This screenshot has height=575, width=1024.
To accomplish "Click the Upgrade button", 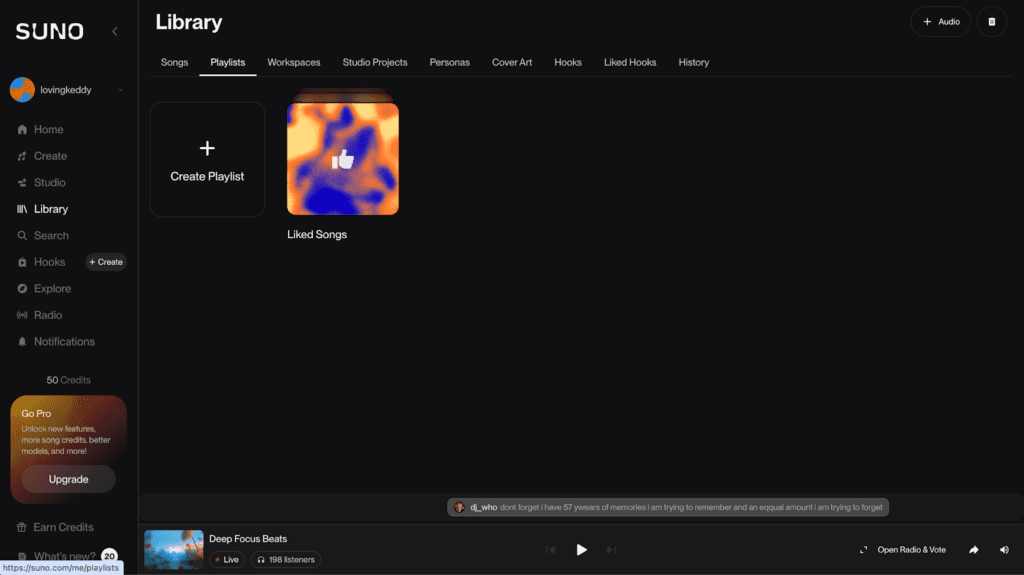I will pos(69,479).
